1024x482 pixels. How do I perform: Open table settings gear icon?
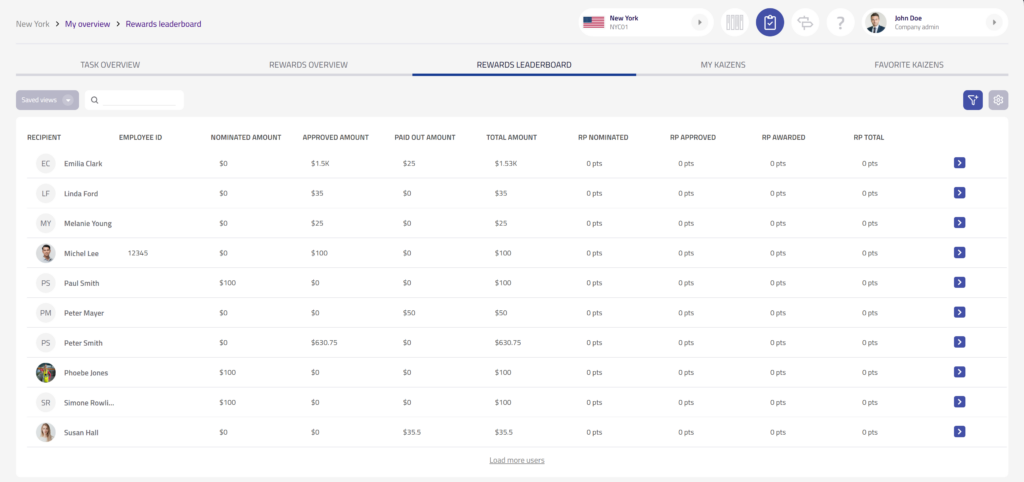998,100
